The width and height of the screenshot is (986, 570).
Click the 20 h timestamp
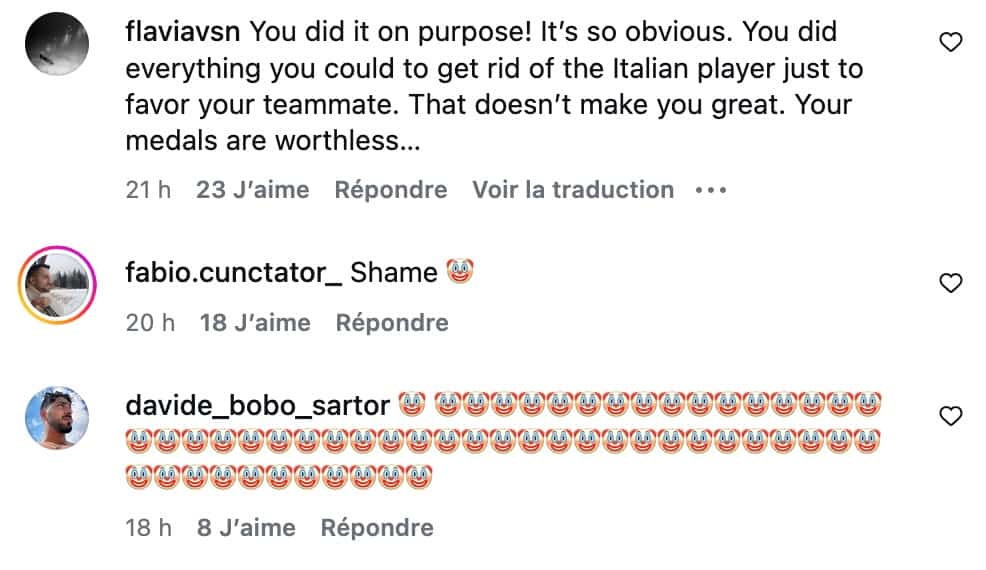[150, 323]
